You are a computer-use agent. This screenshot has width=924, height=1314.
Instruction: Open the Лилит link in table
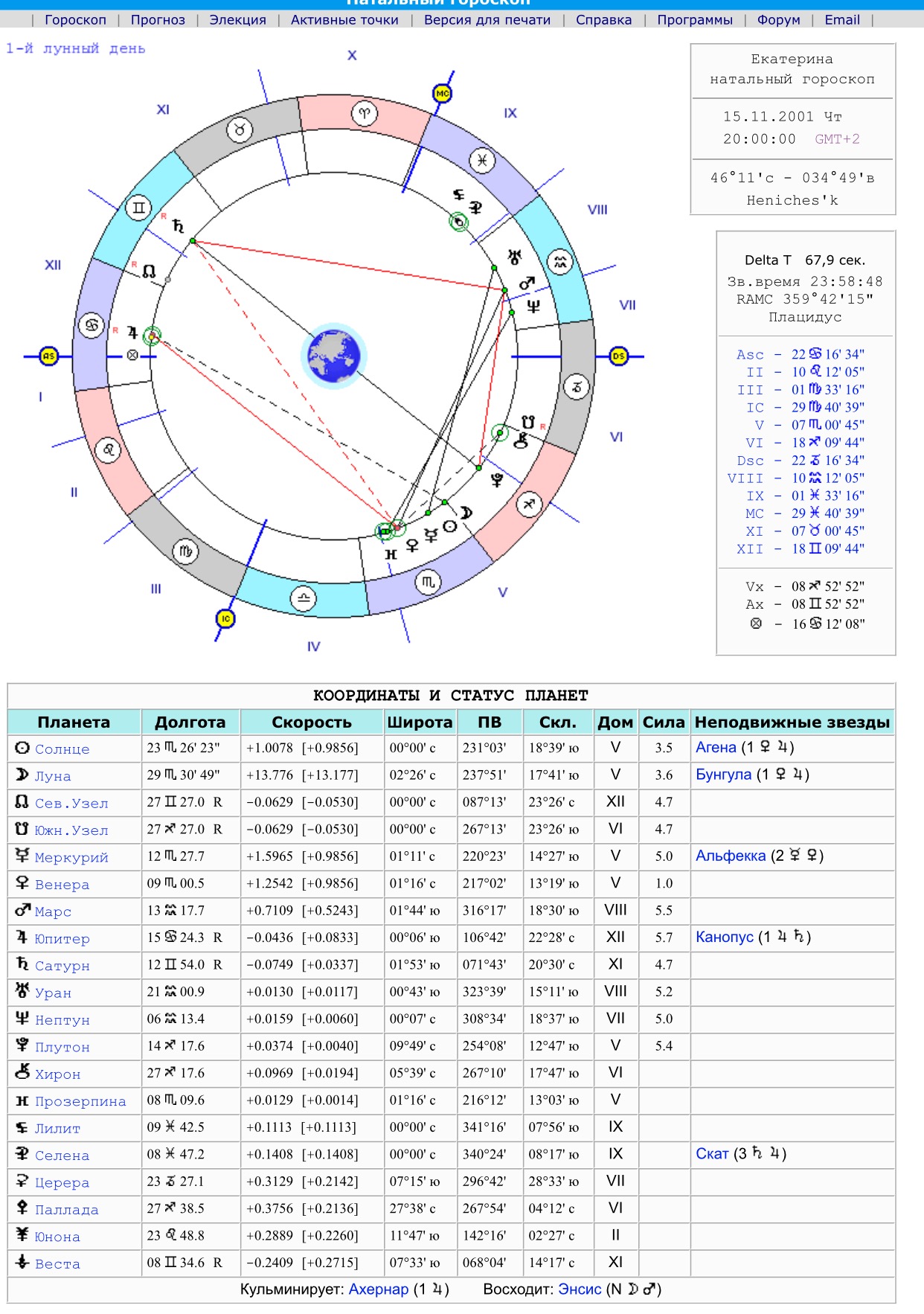point(57,1129)
